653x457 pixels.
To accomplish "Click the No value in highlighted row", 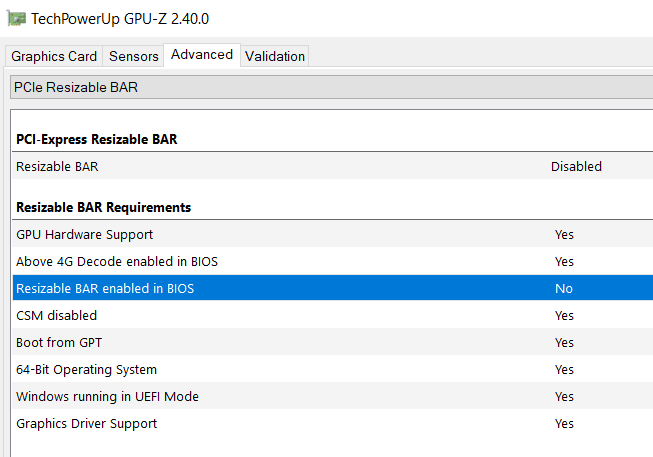I will [564, 288].
